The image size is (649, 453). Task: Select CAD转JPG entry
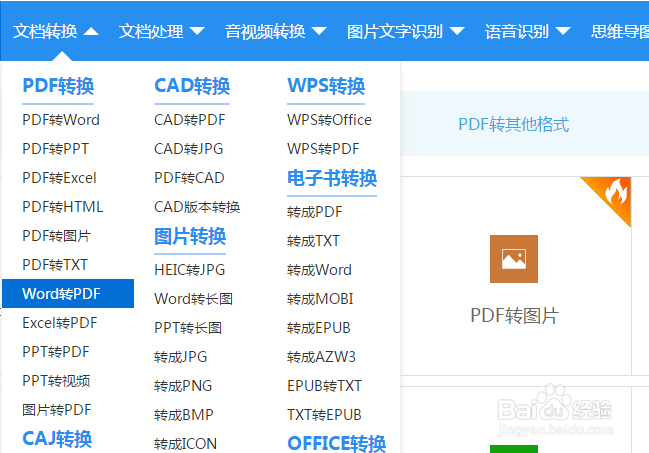pyautogui.click(x=188, y=149)
